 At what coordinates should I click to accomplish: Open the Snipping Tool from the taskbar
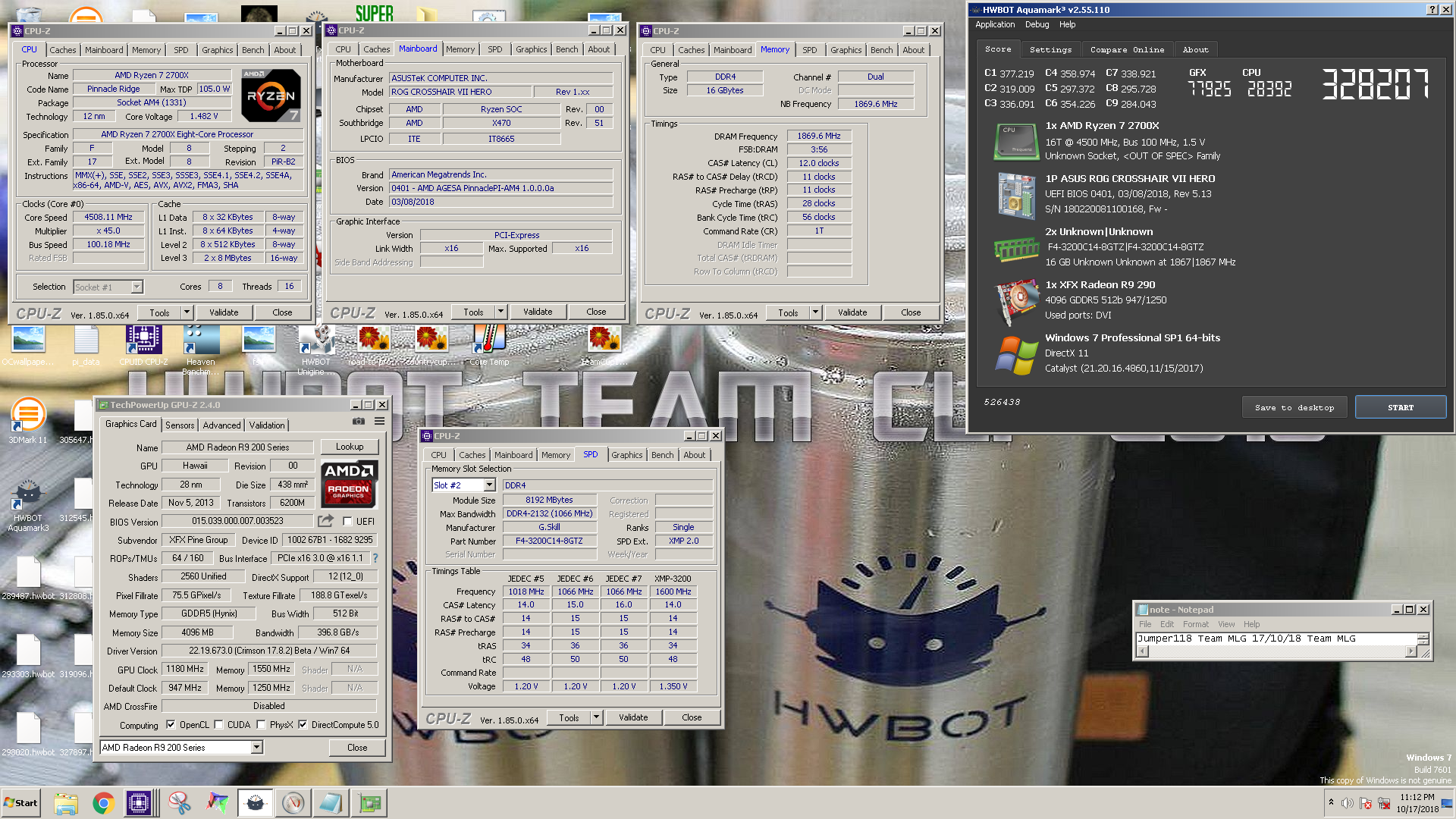(x=180, y=803)
